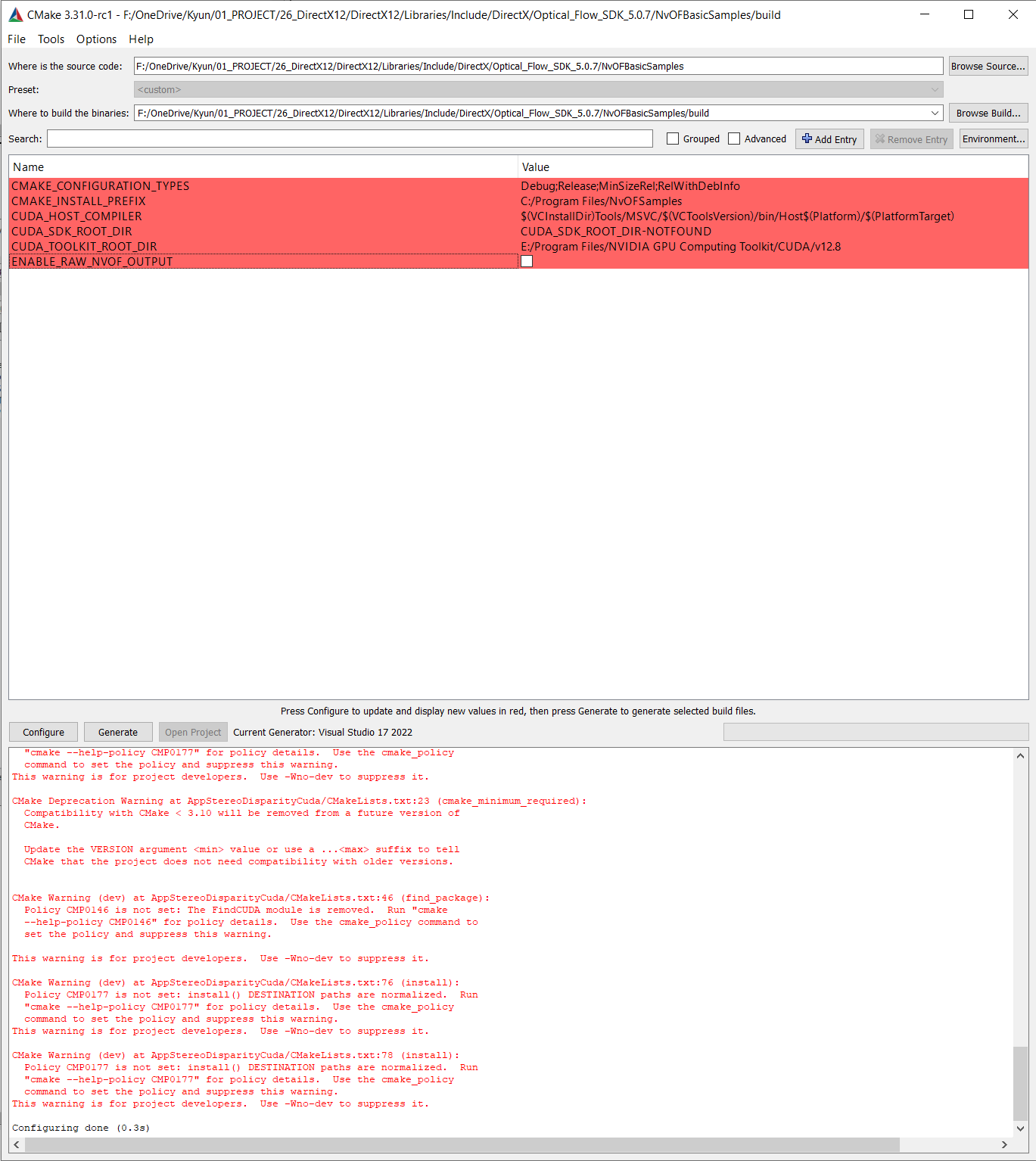Click the output log scroll up arrow
This screenshot has width=1036, height=1161.
pyautogui.click(x=1020, y=755)
